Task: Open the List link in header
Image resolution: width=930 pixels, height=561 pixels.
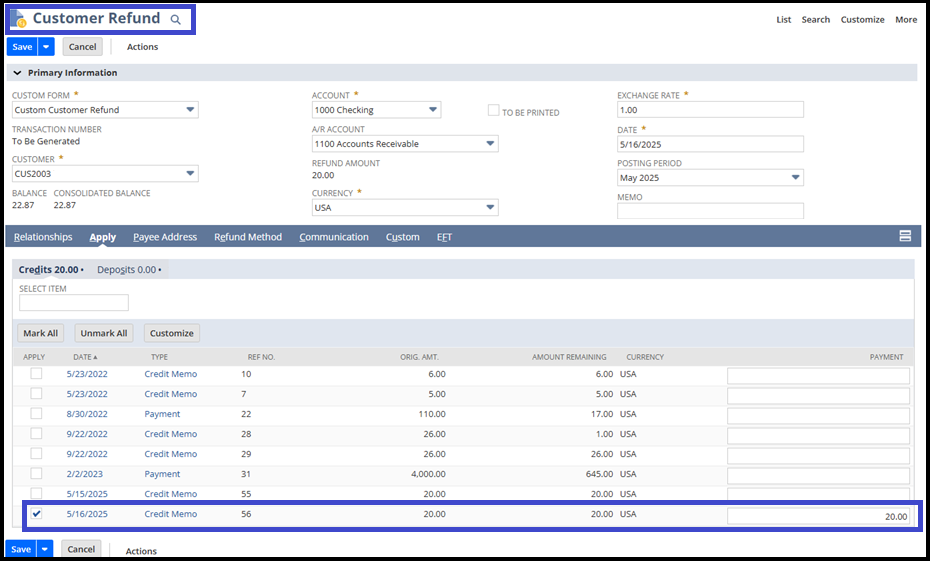Action: 784,20
